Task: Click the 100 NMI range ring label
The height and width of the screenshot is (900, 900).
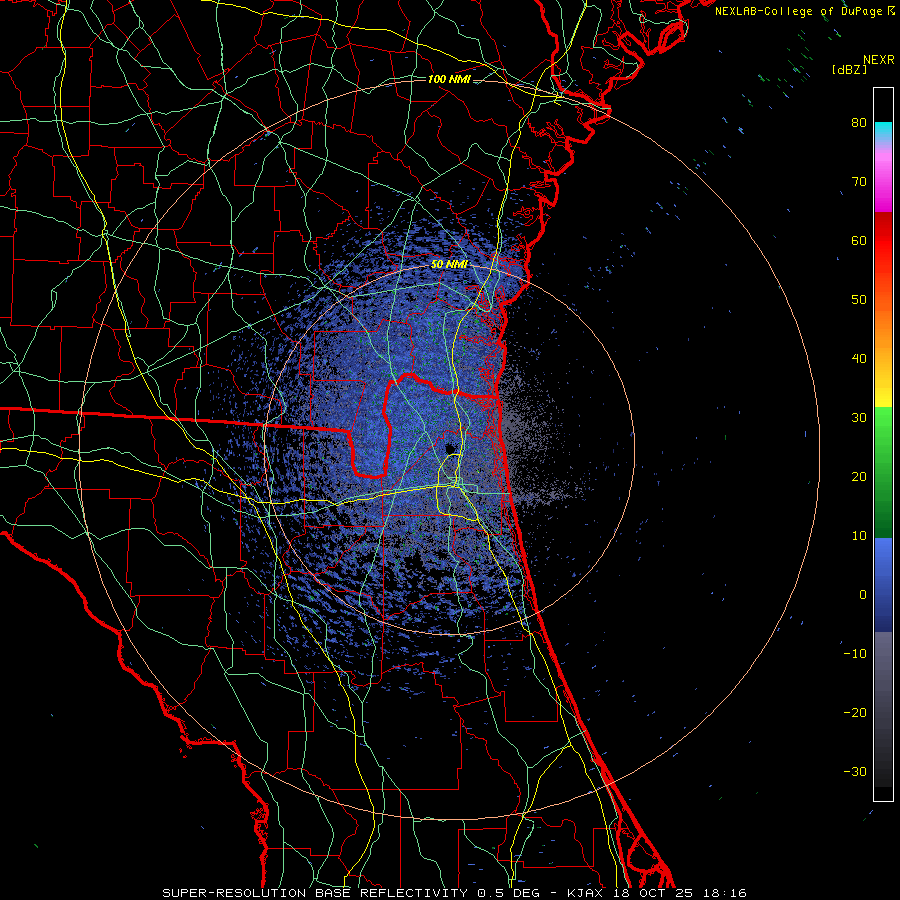Action: click(x=449, y=79)
